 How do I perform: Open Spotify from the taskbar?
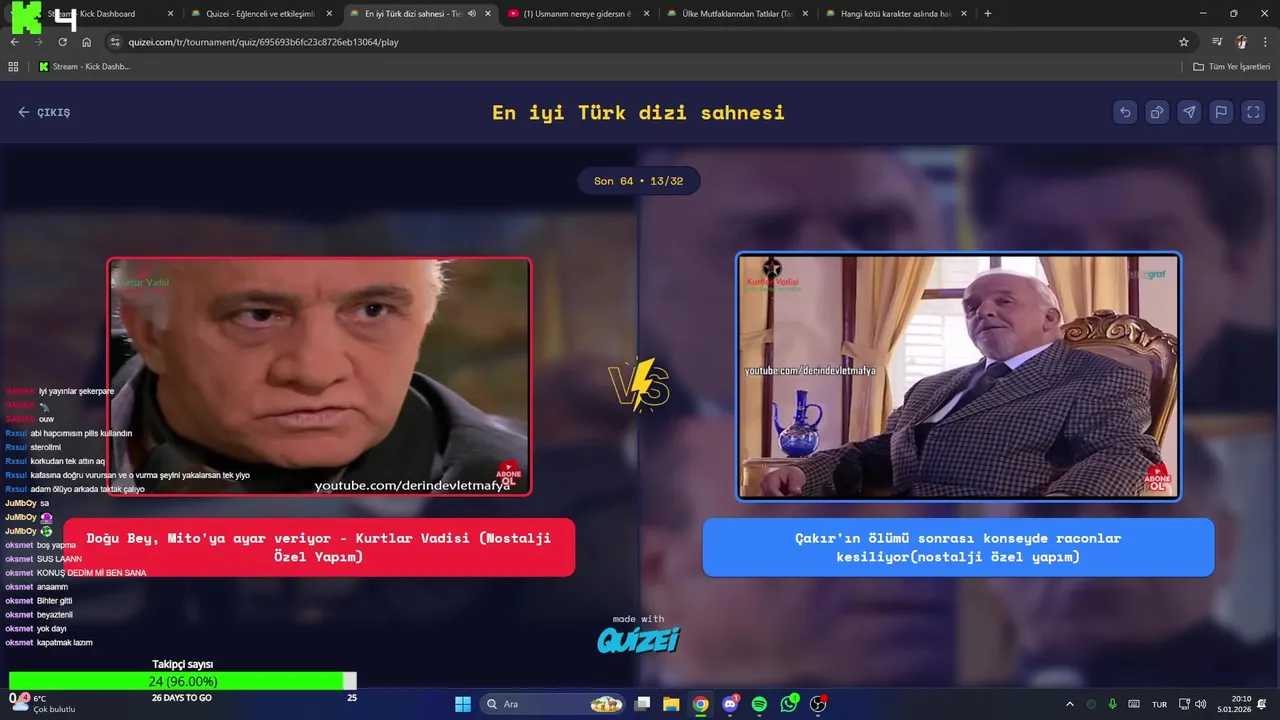[x=760, y=704]
